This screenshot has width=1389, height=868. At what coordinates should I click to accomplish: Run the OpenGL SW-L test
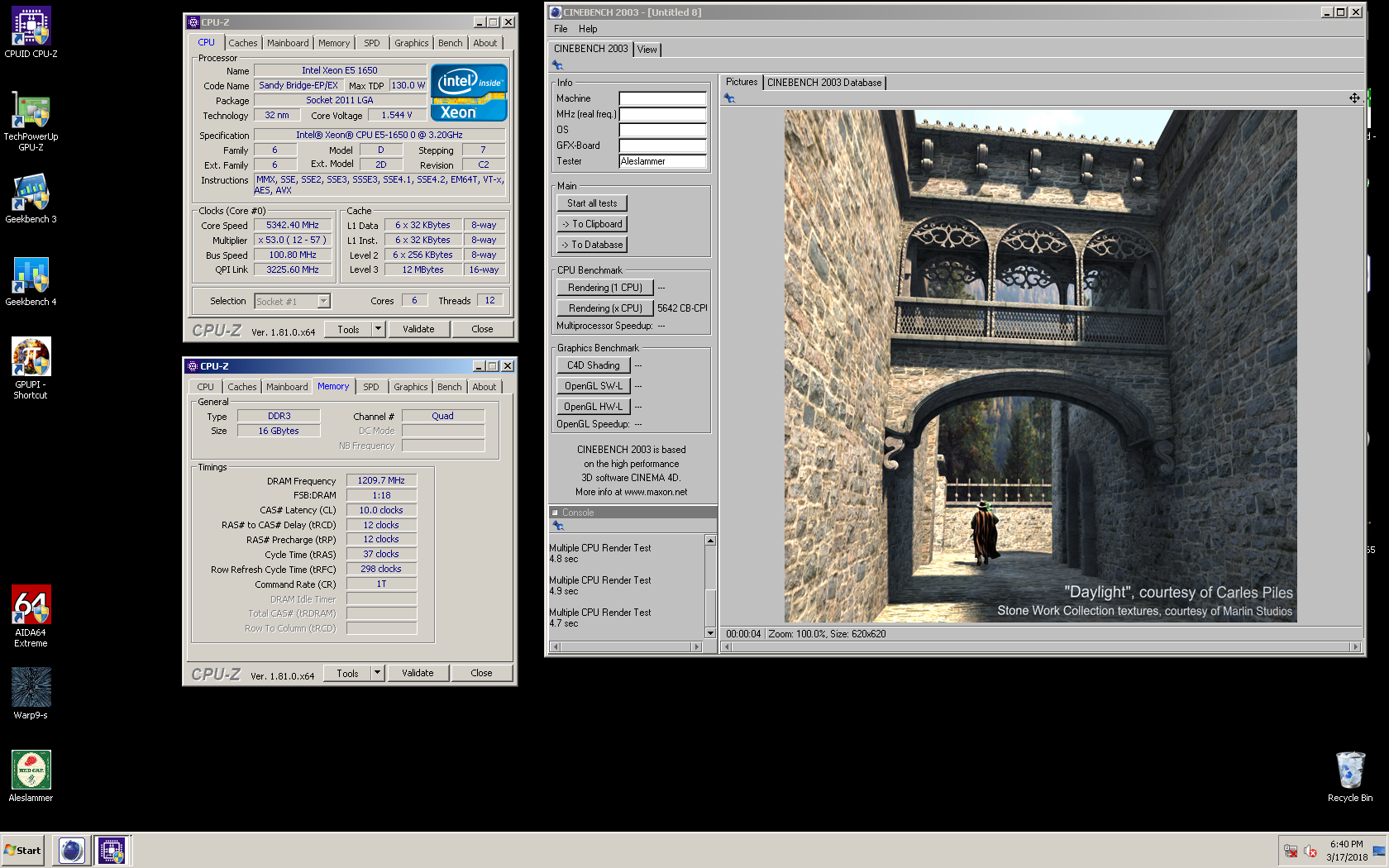coord(594,386)
